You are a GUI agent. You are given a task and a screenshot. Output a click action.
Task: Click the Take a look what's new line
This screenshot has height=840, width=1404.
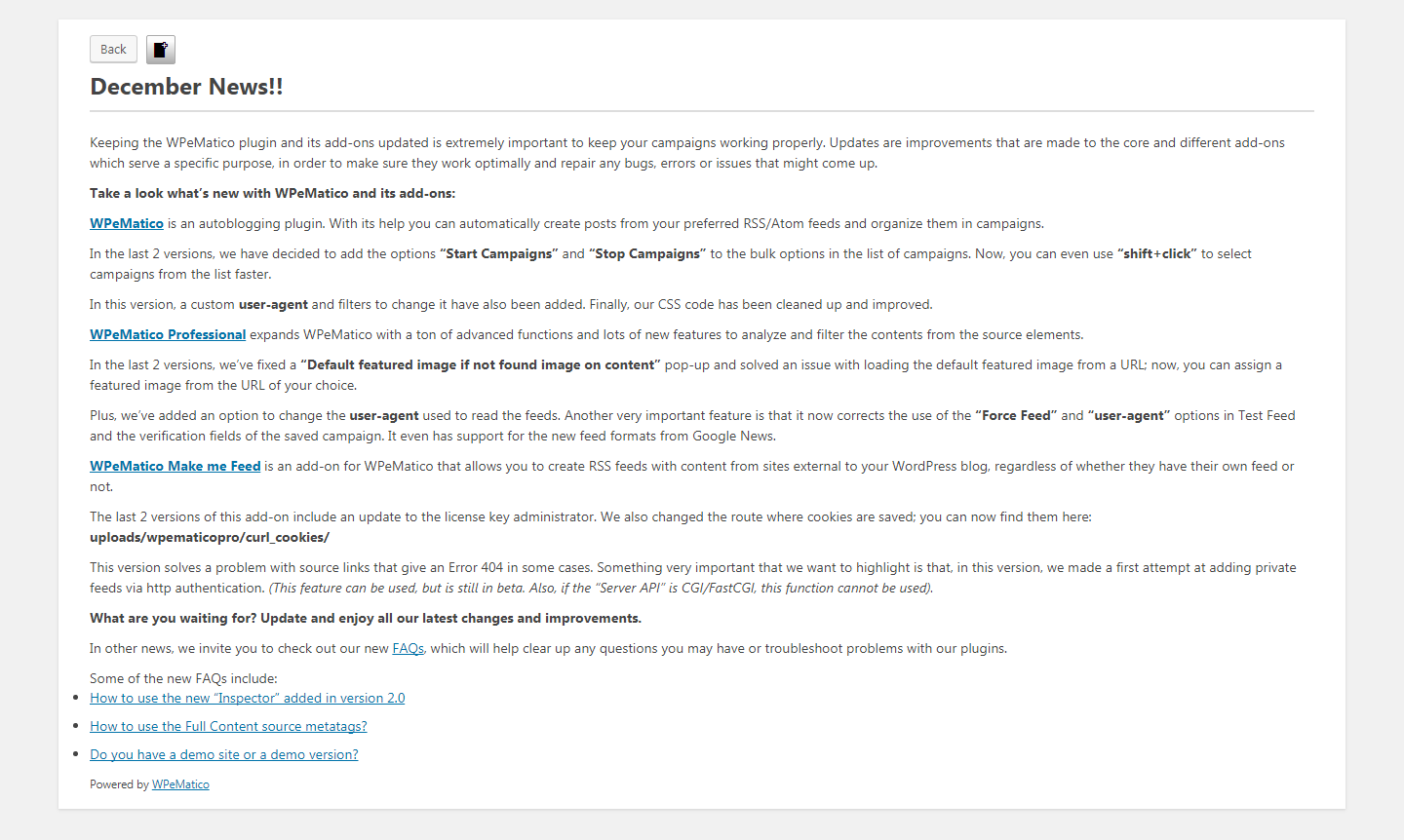tap(272, 193)
